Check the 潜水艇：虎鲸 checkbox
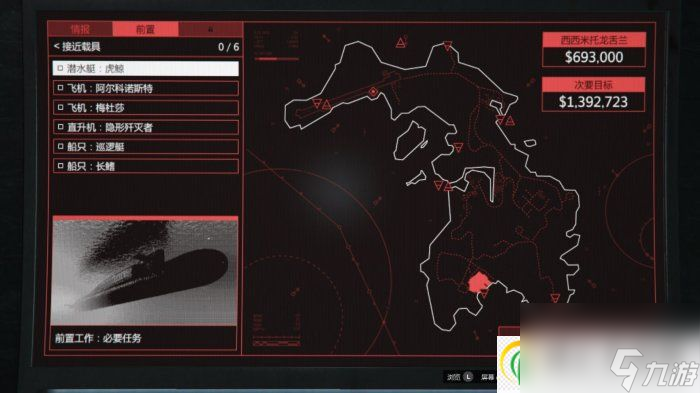Screen dimensions: 700x393 click(60, 68)
